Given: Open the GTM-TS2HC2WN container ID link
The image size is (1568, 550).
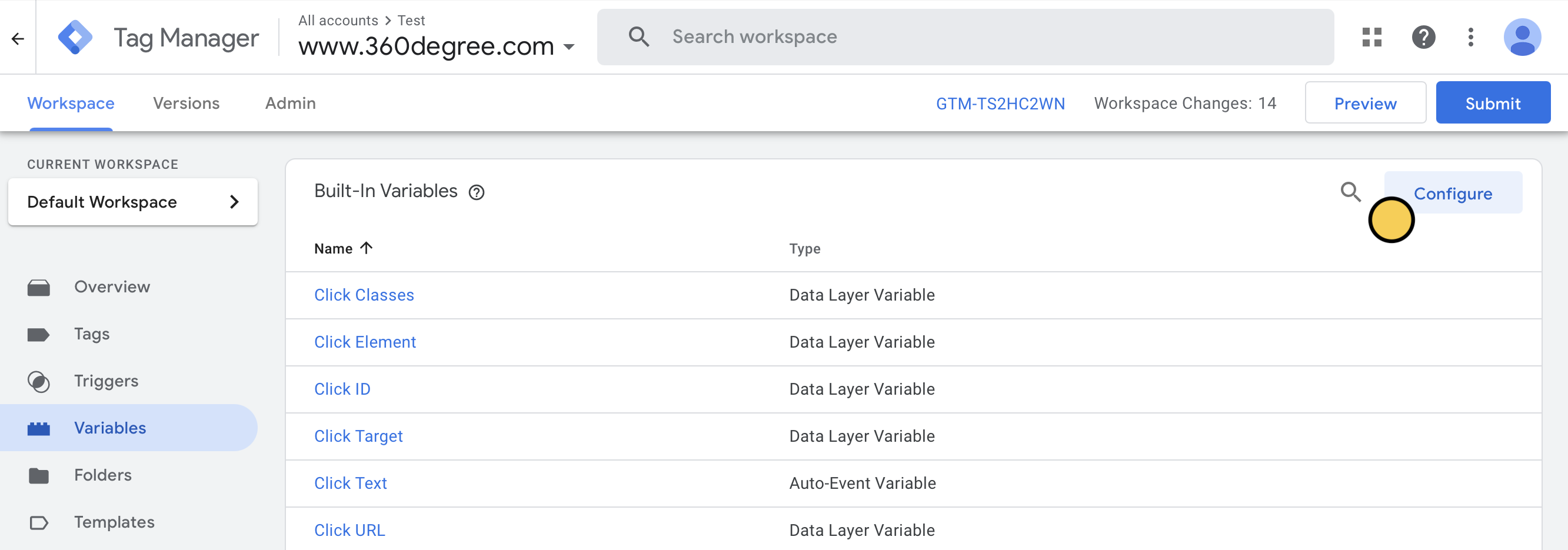Looking at the screenshot, I should tap(1001, 103).
